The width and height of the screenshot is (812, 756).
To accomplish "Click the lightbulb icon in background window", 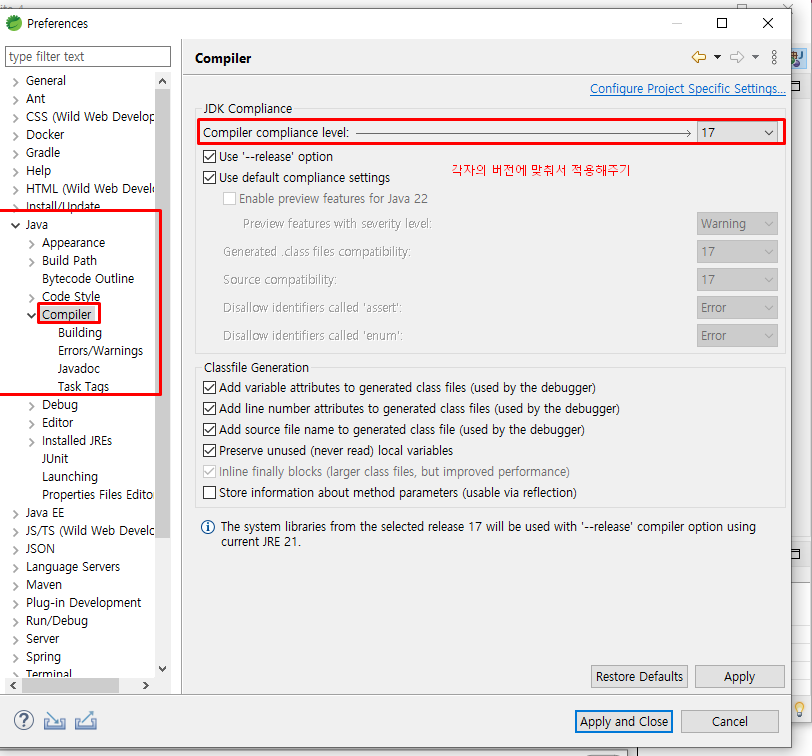I will (800, 709).
